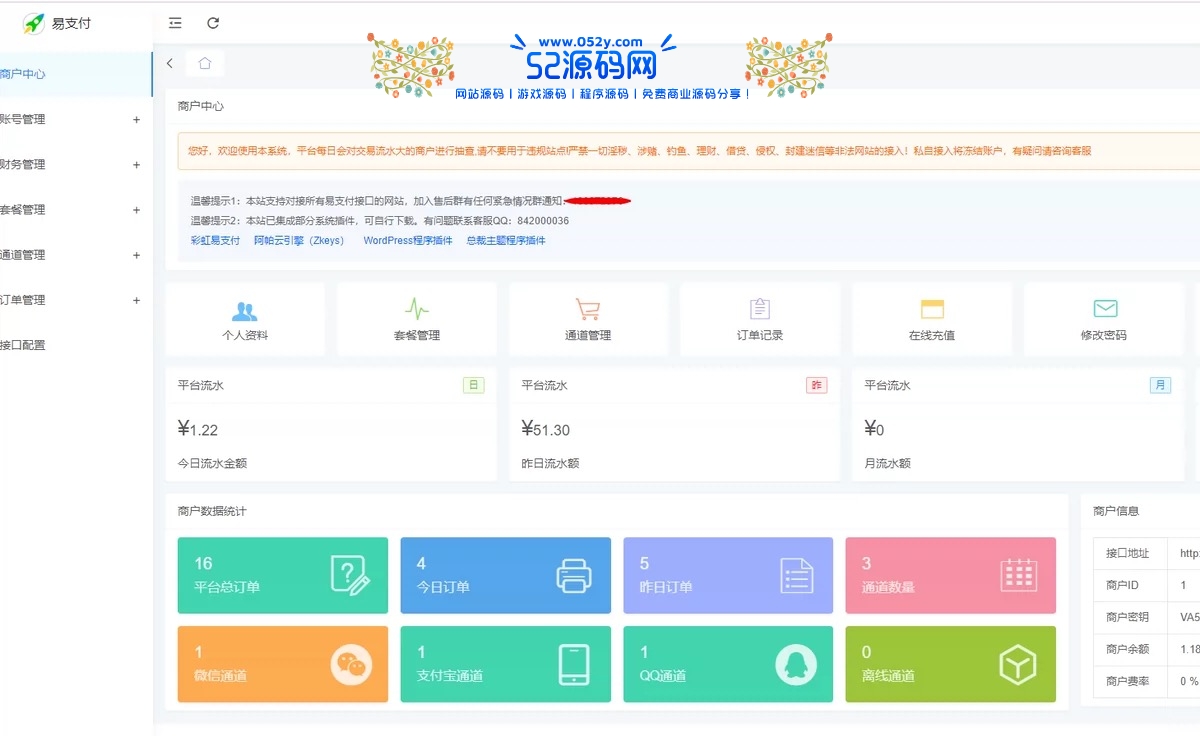Expand 套餐管理 sidebar plus sign

(137, 210)
